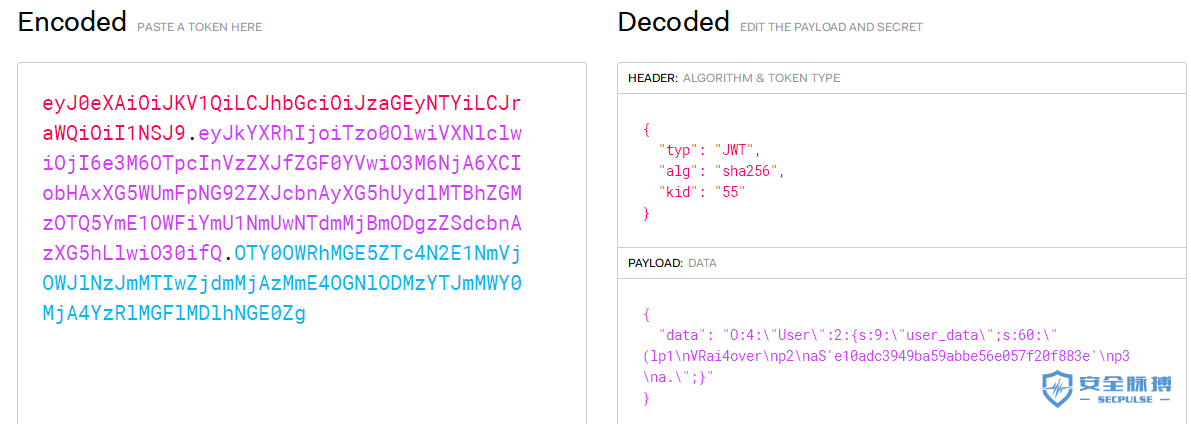Screen dimensions: 1191x424
Task: Click the Decoded heading
Action: click(x=673, y=23)
